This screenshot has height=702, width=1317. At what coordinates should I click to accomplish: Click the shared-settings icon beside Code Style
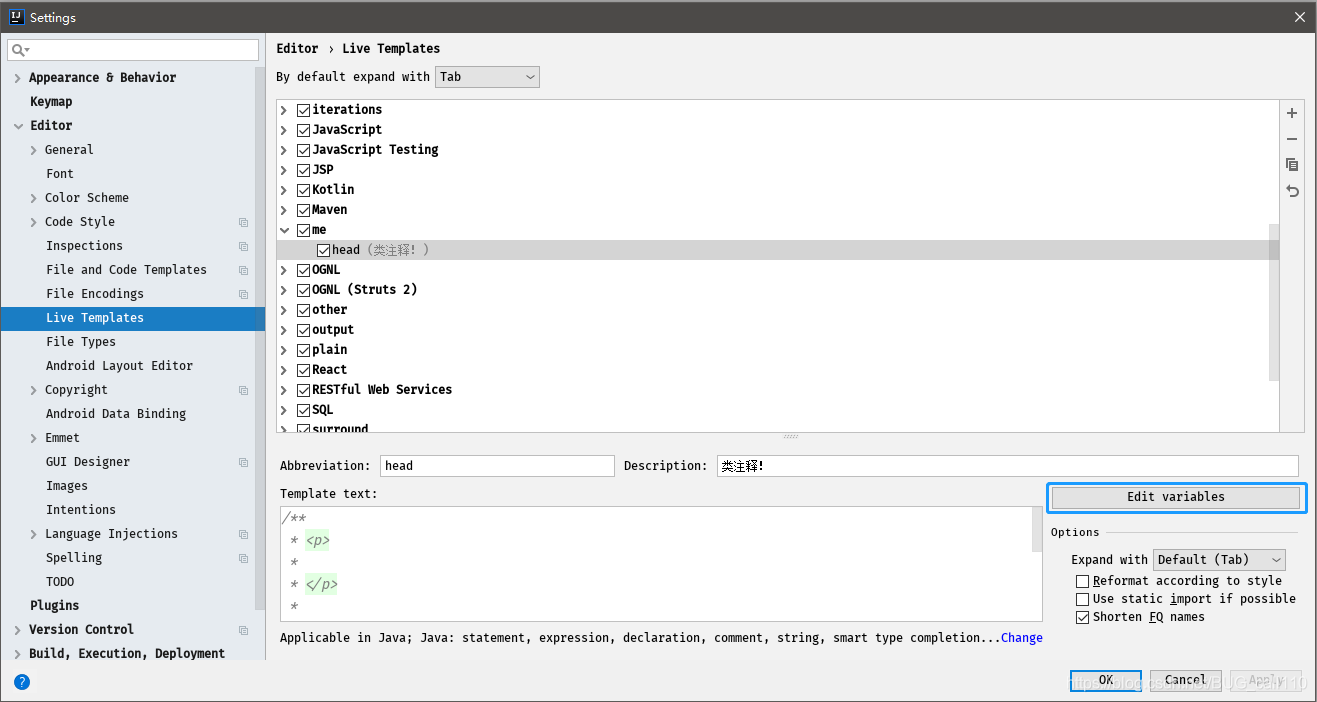tap(242, 221)
